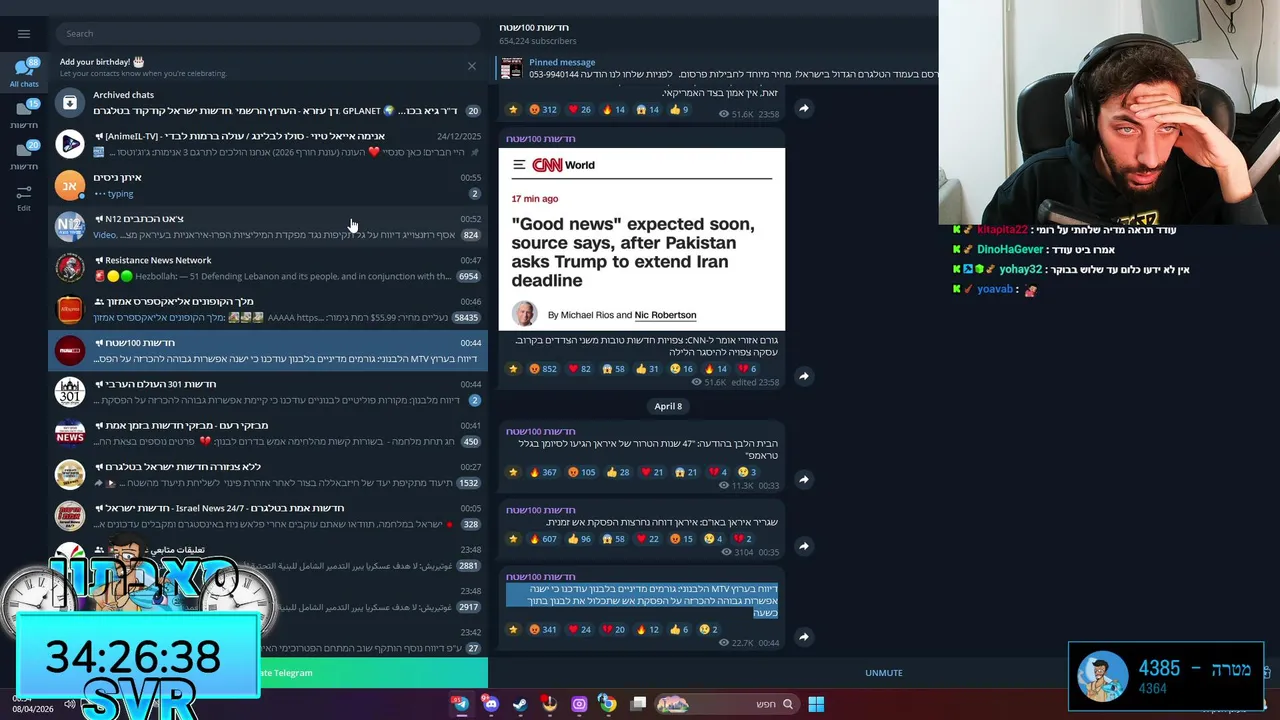Viewport: 1280px width, 720px height.
Task: Click the Archived chats box icon
Action: 70,102
